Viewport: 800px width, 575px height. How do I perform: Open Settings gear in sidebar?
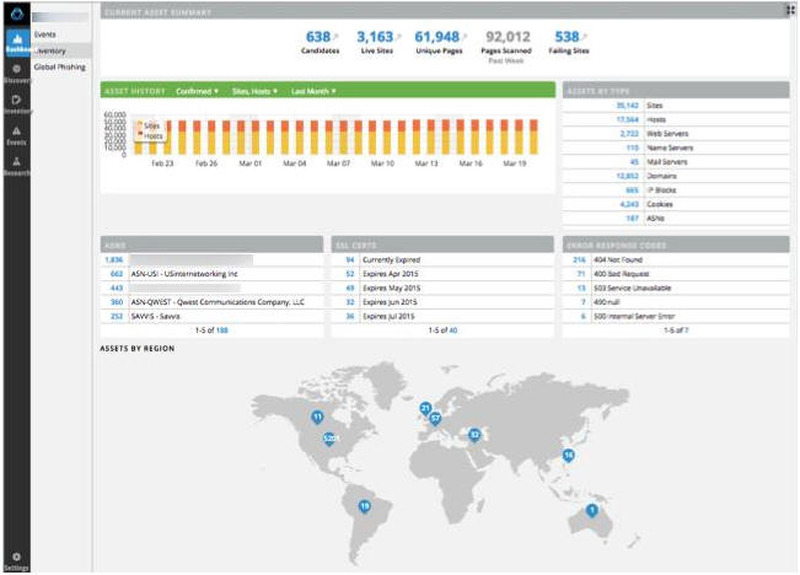17,560
